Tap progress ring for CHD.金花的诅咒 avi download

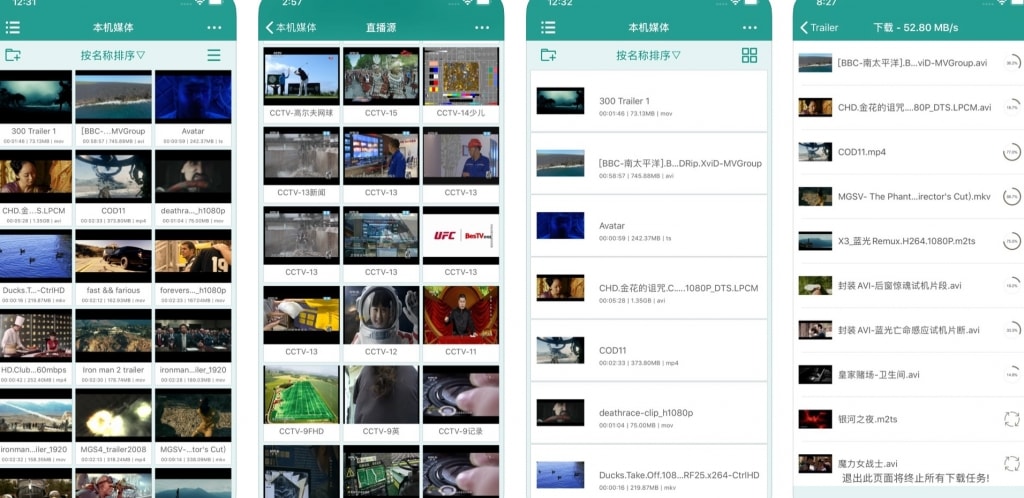point(1012,108)
